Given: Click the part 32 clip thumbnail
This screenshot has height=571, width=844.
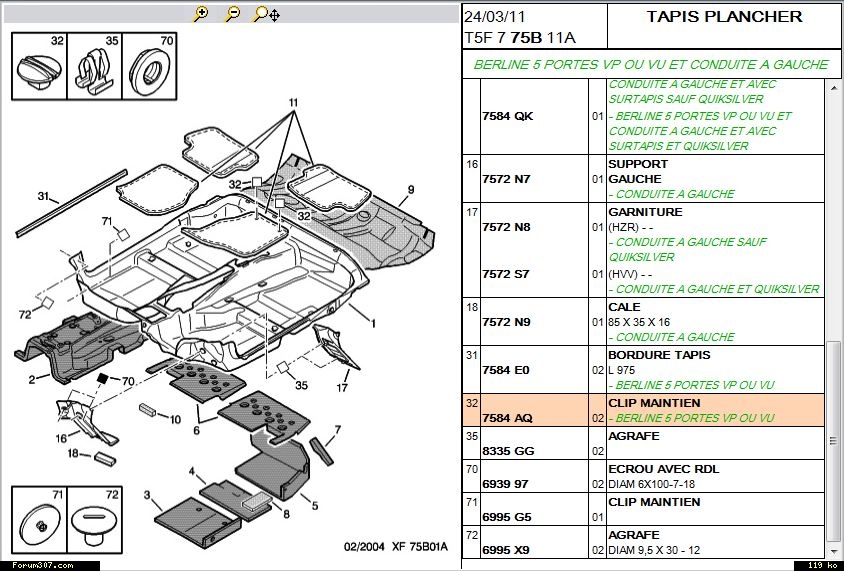Looking at the screenshot, I should 39,66.
